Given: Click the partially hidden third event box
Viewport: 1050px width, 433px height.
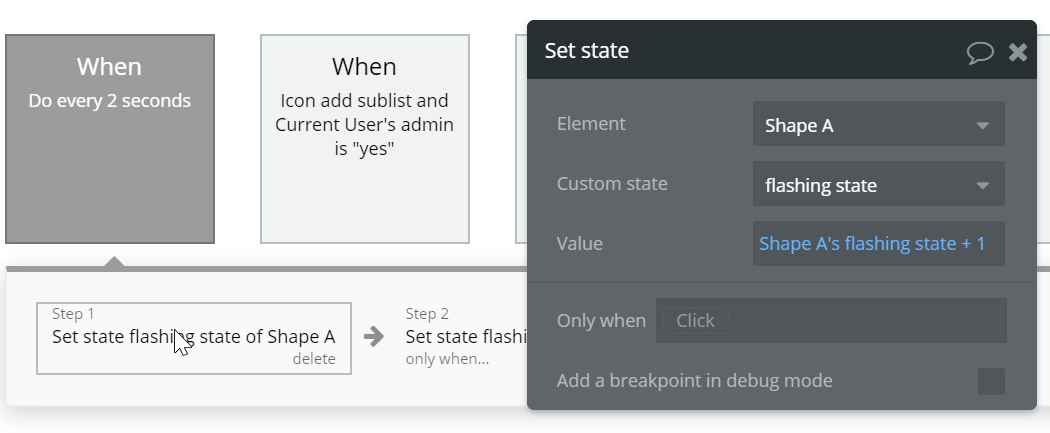Looking at the screenshot, I should click(521, 139).
